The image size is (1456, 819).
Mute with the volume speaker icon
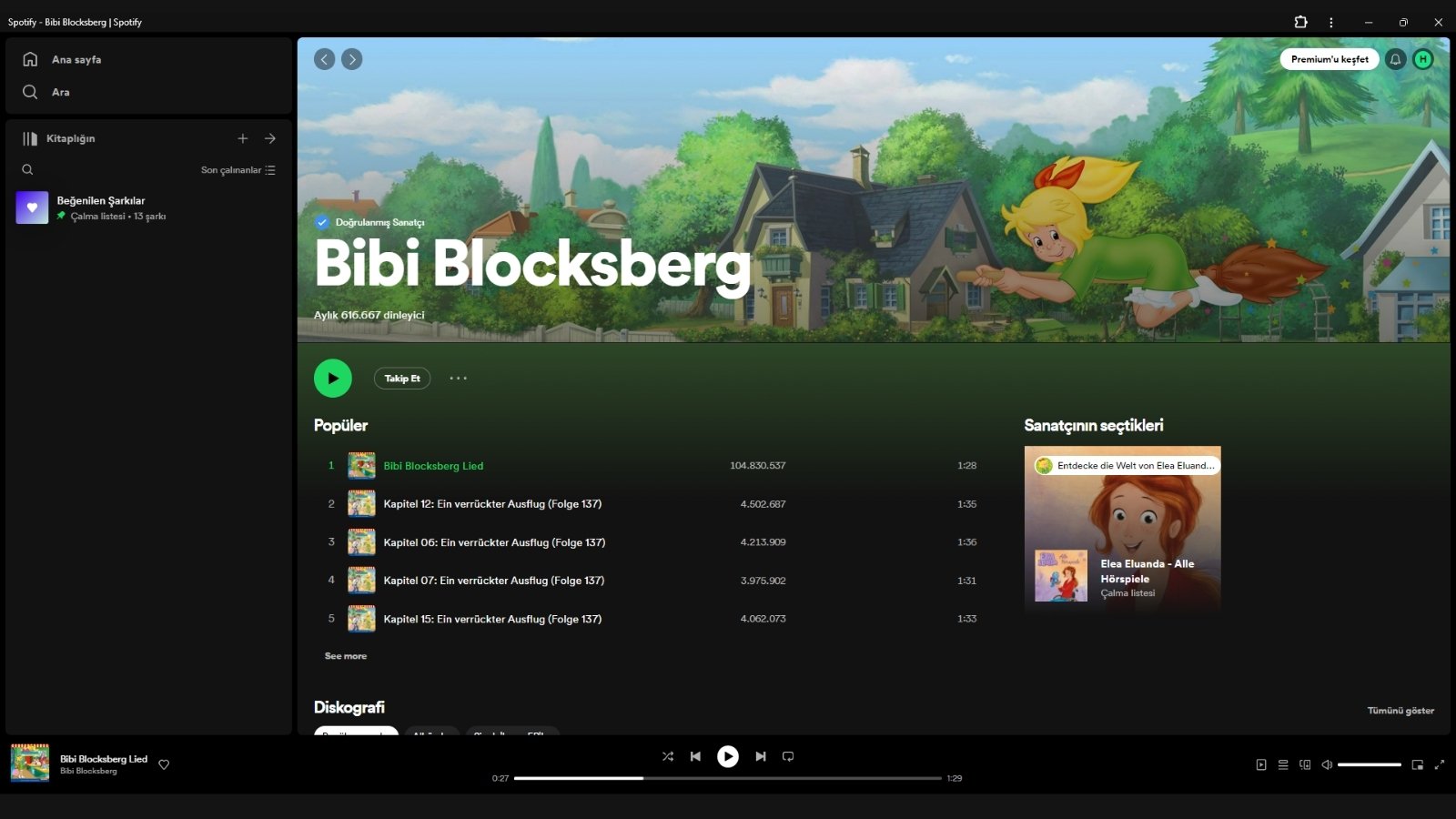coord(1327,765)
